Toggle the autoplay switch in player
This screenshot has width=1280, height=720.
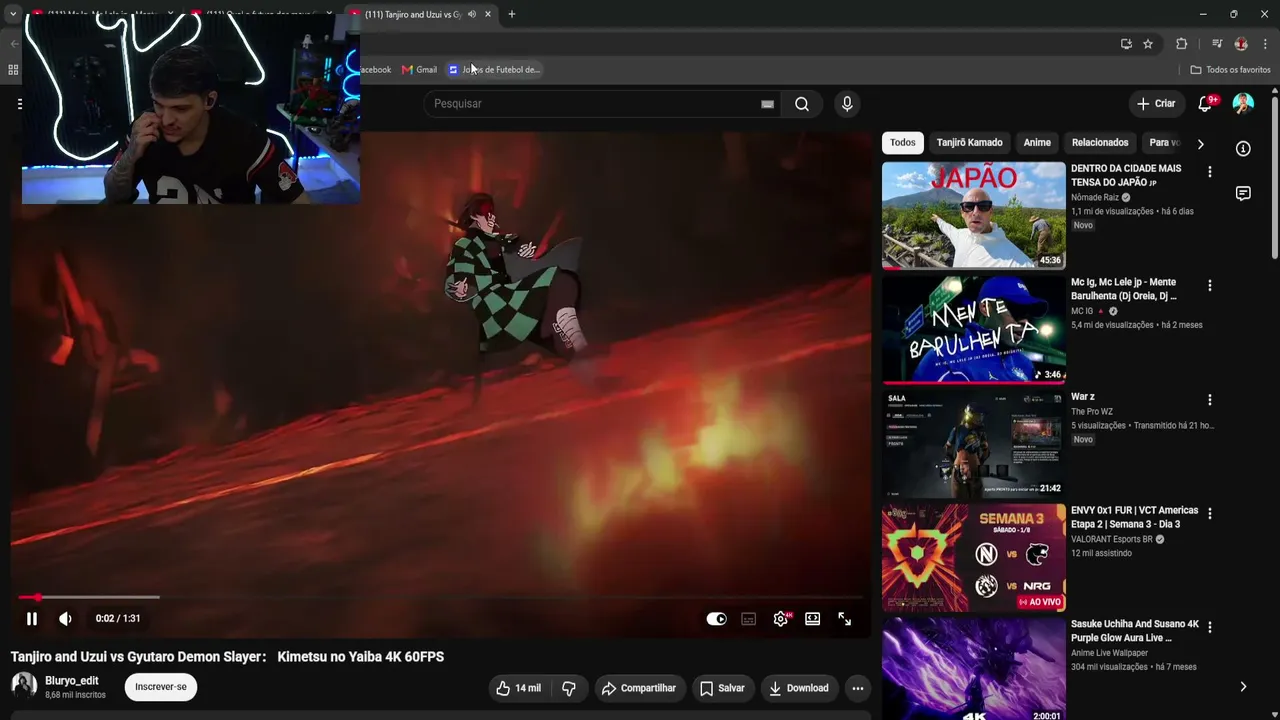click(x=716, y=619)
